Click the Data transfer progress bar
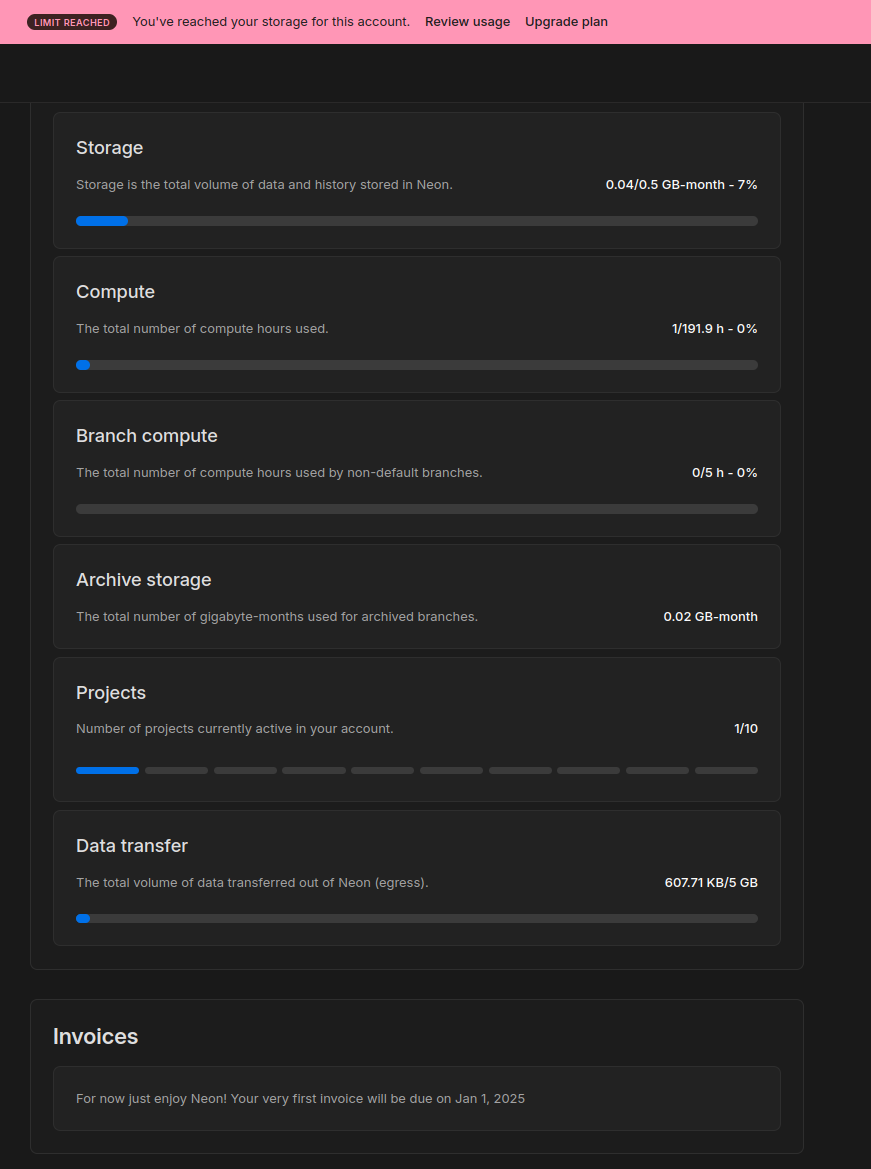871x1169 pixels. [x=416, y=918]
